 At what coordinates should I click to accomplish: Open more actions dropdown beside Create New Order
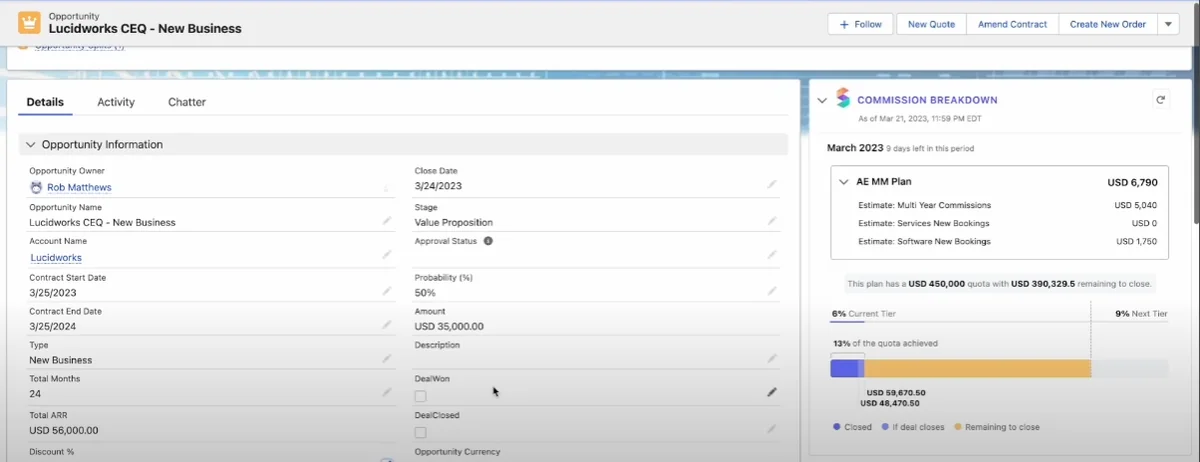1168,24
